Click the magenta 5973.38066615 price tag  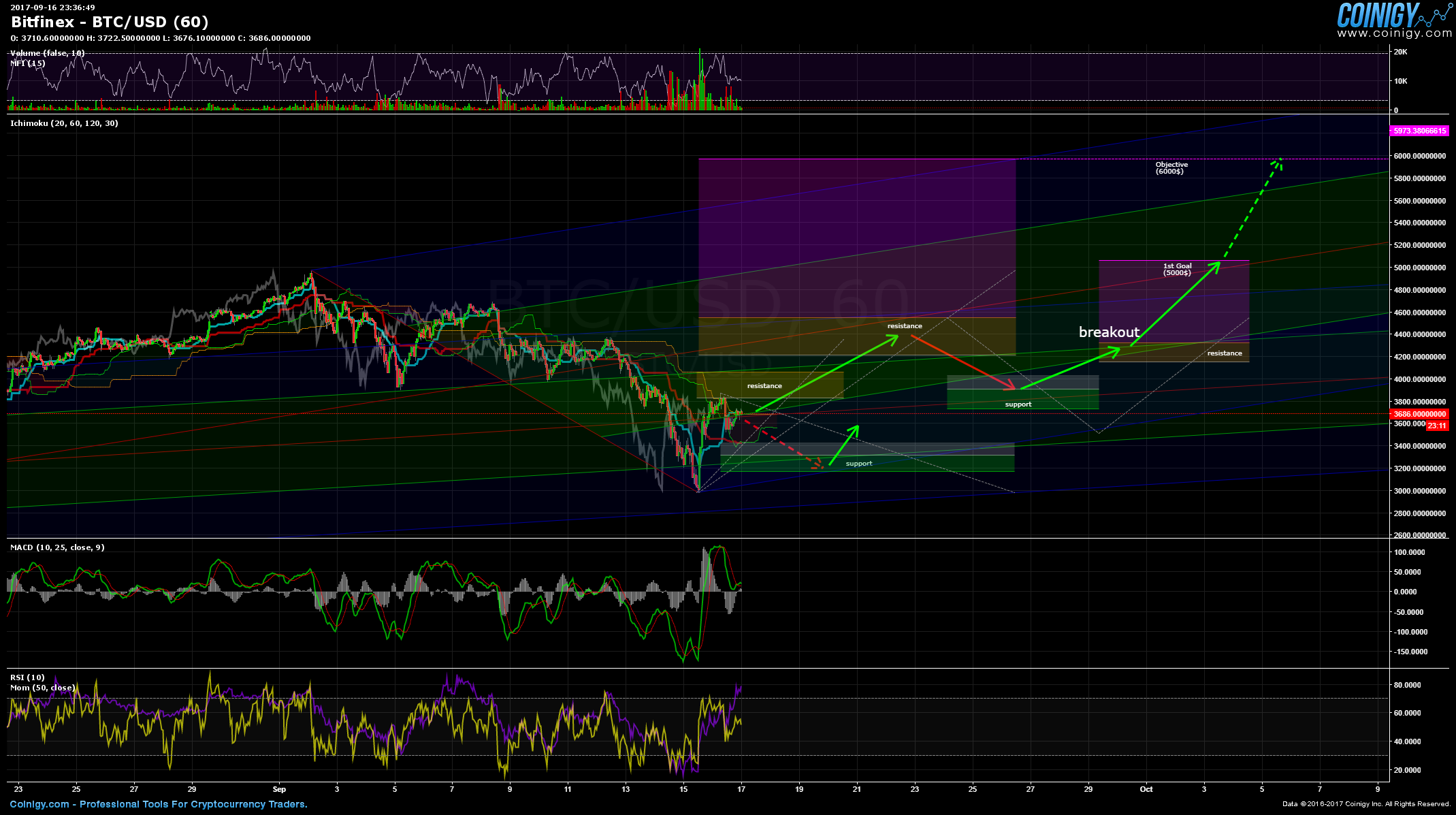click(x=1419, y=131)
